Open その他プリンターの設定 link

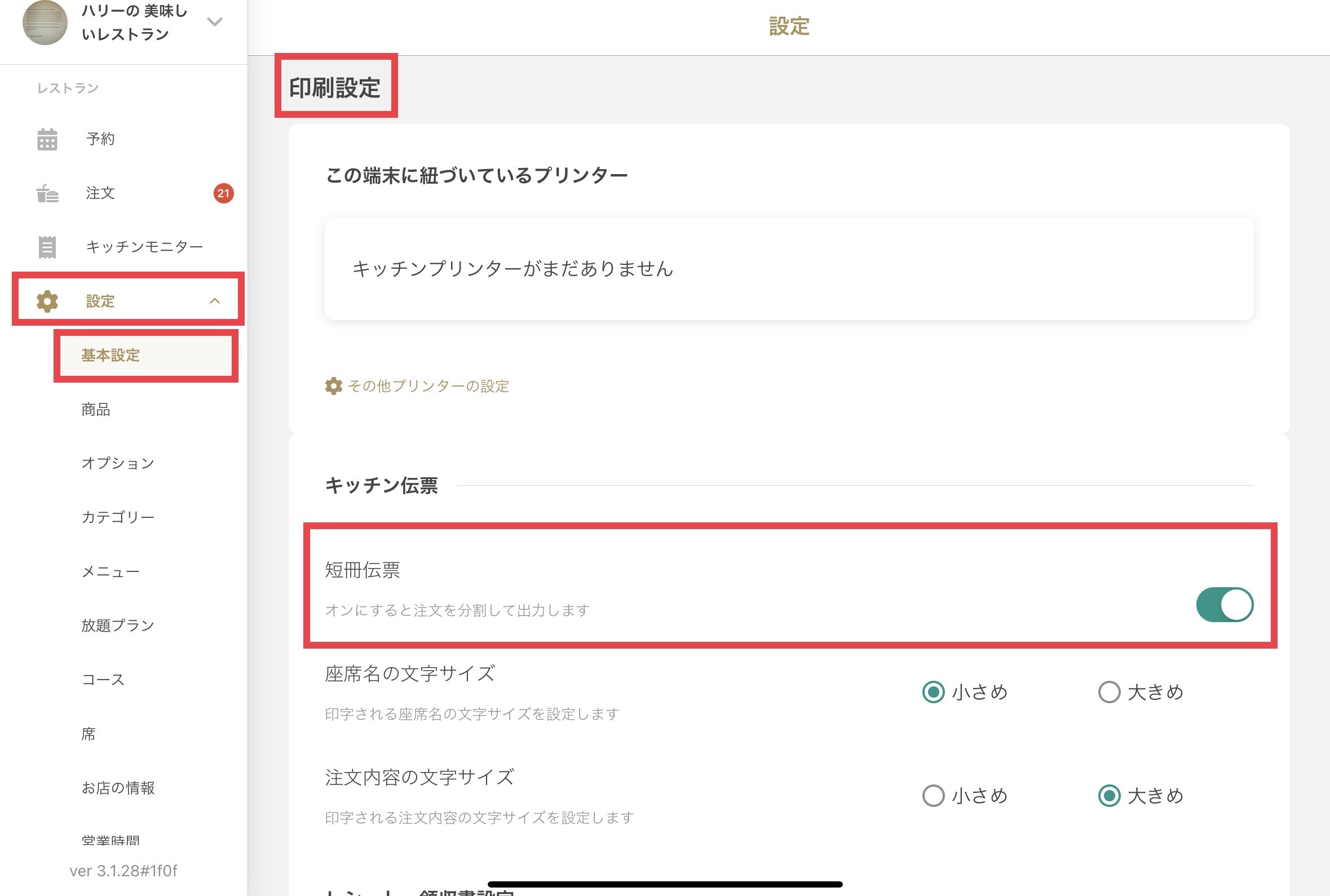click(x=427, y=386)
